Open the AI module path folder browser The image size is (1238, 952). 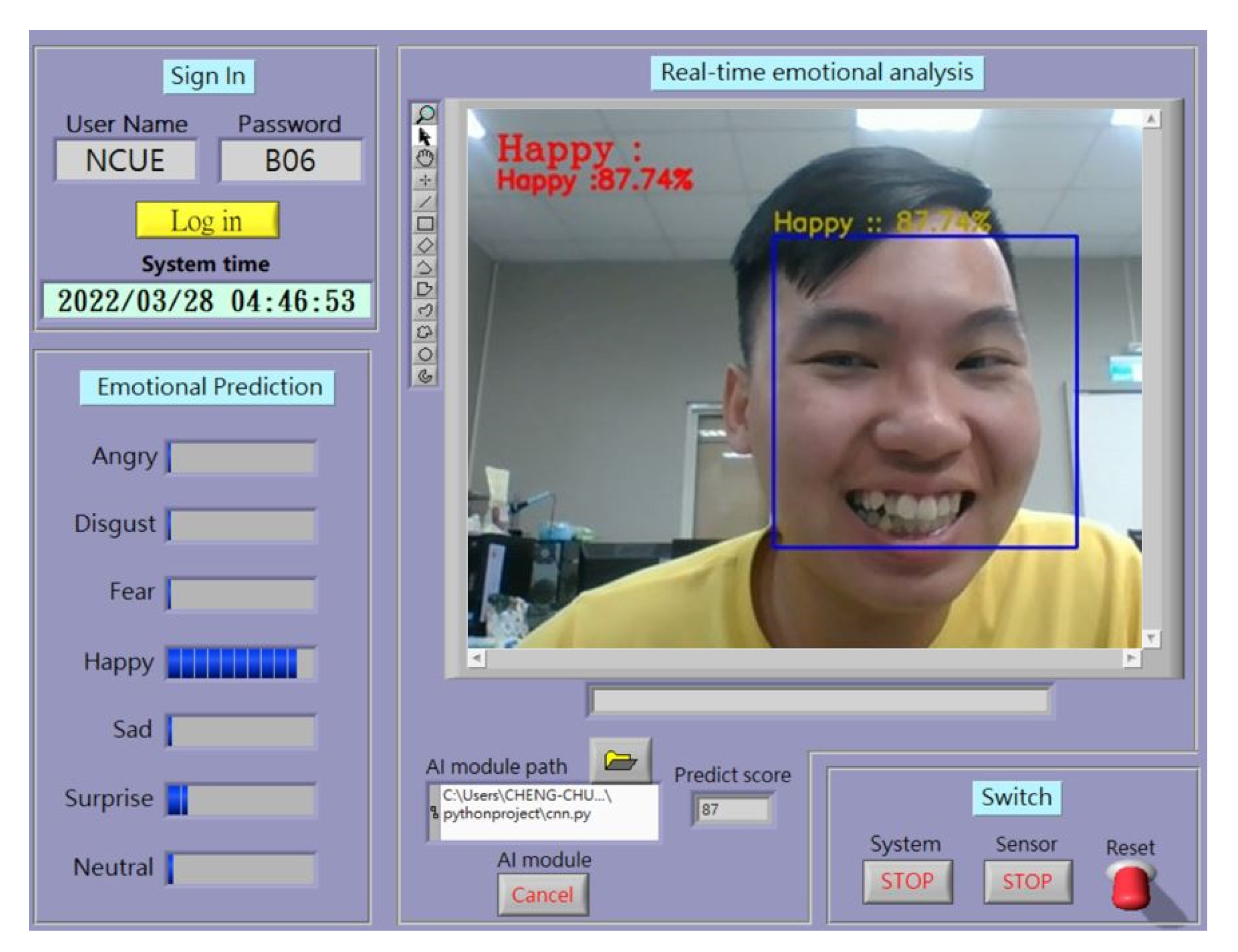pos(620,760)
